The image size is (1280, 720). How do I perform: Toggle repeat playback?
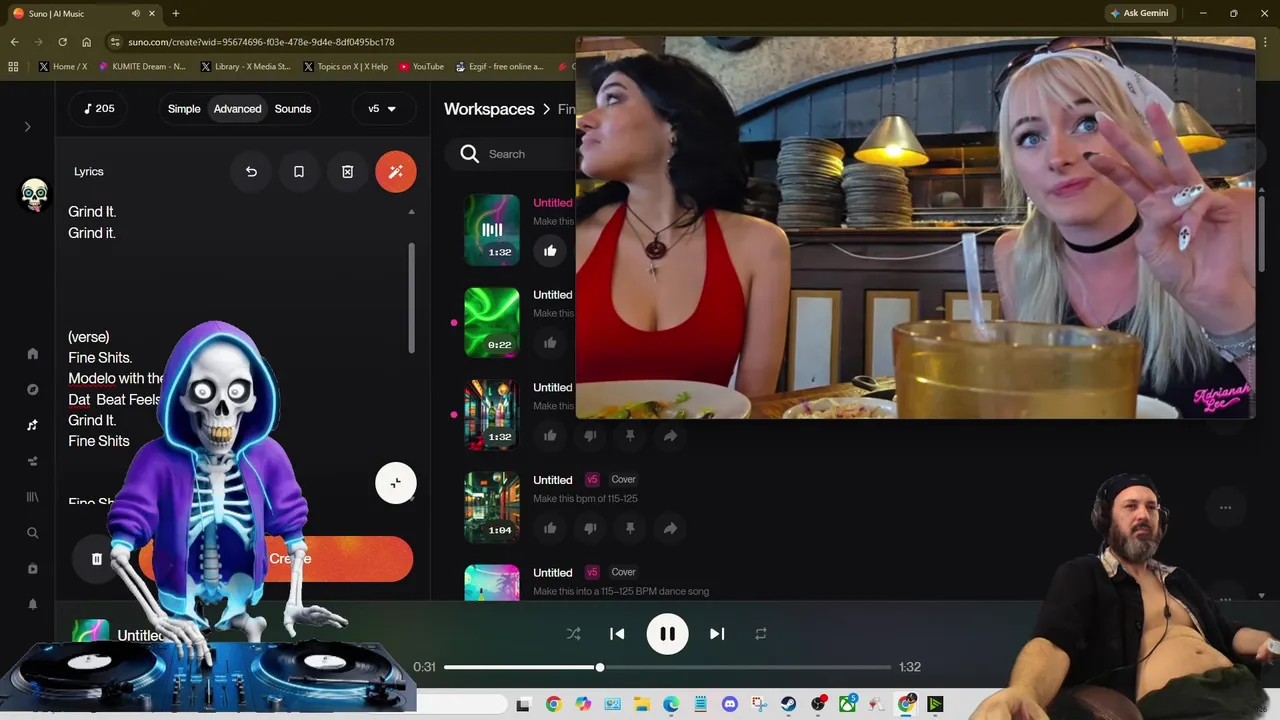pyautogui.click(x=761, y=633)
